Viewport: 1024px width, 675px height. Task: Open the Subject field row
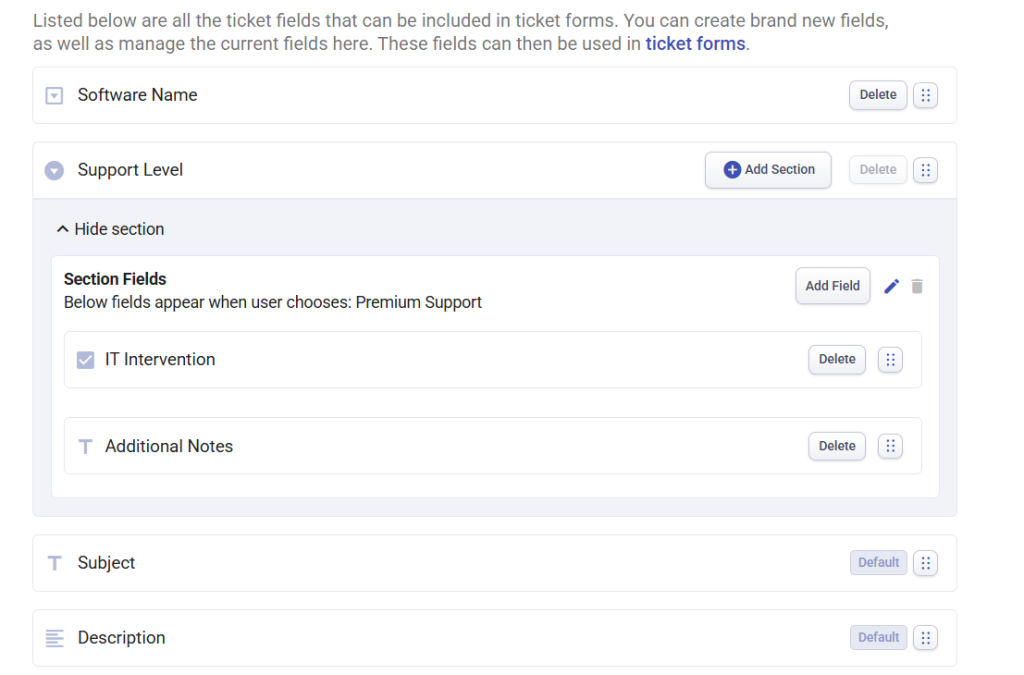(x=494, y=563)
